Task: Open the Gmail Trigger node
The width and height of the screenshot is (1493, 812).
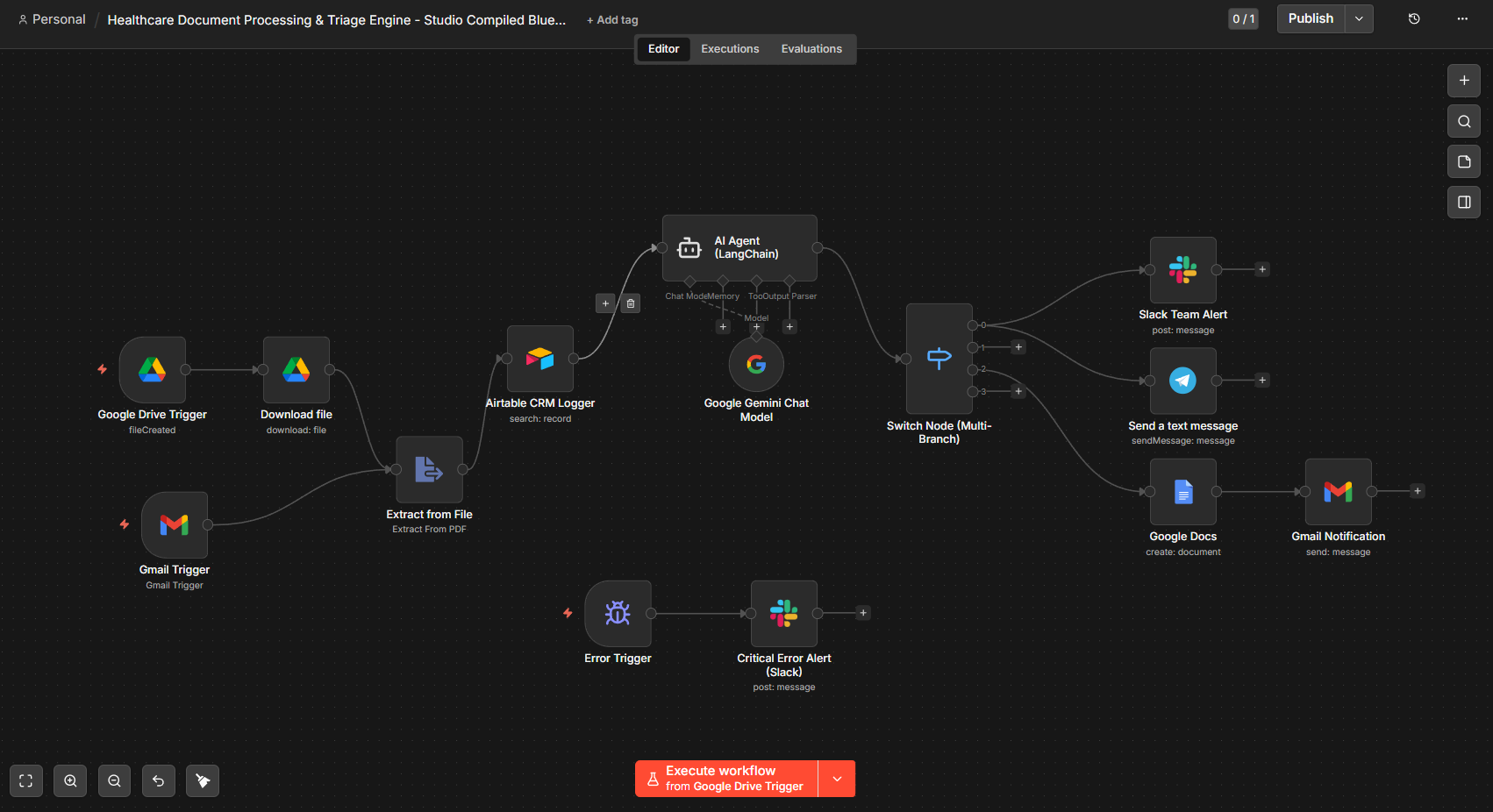Action: click(x=175, y=524)
